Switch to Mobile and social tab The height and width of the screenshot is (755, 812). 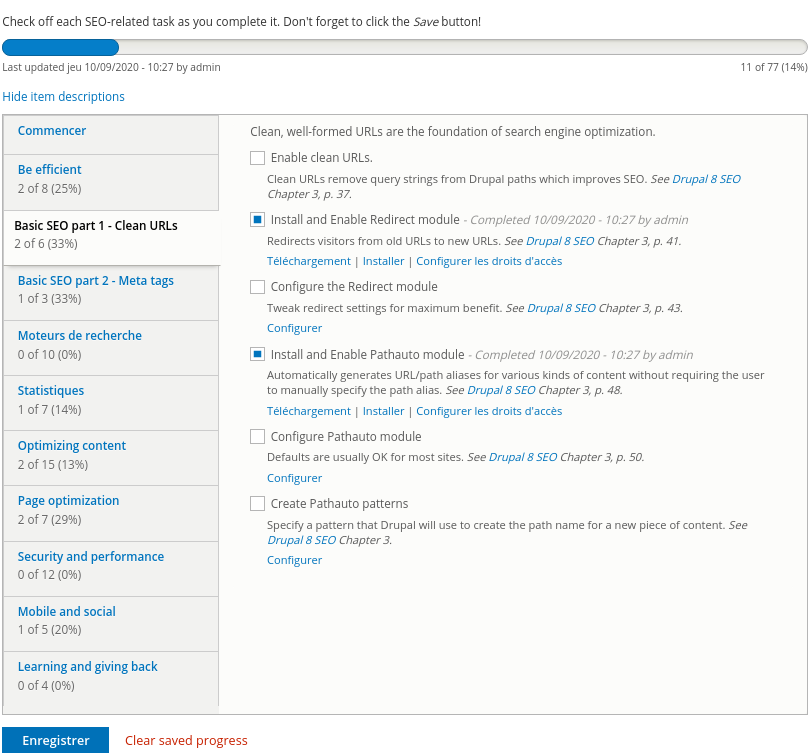[x=67, y=612]
